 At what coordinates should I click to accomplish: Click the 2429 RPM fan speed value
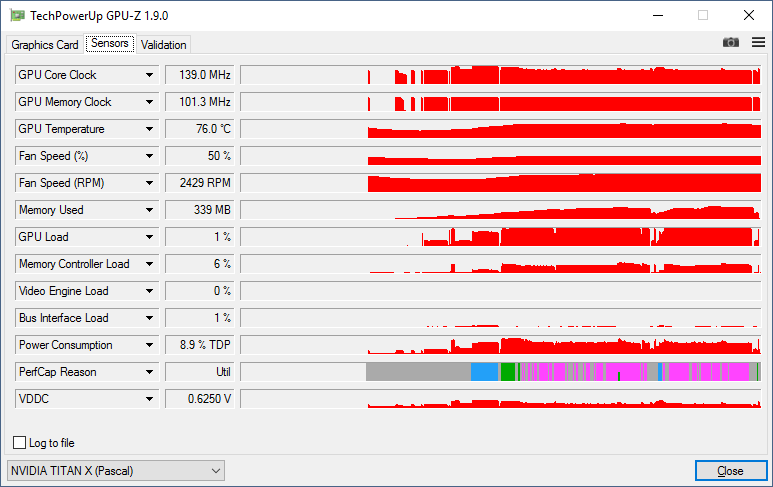coord(200,183)
